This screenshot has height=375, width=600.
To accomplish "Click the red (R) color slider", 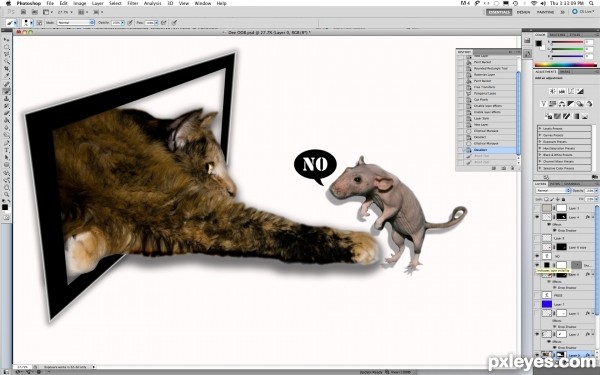I will point(567,42).
